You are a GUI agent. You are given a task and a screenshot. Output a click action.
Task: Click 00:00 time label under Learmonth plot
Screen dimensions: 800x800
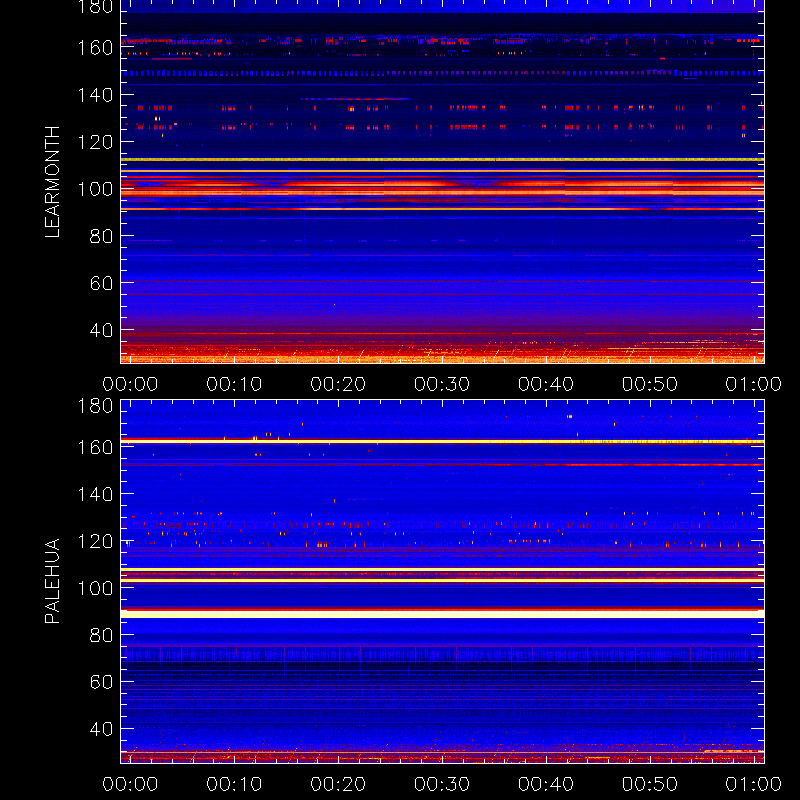(x=130, y=384)
